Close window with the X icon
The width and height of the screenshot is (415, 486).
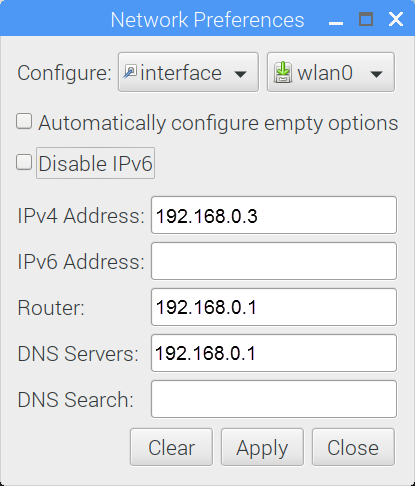tap(396, 19)
